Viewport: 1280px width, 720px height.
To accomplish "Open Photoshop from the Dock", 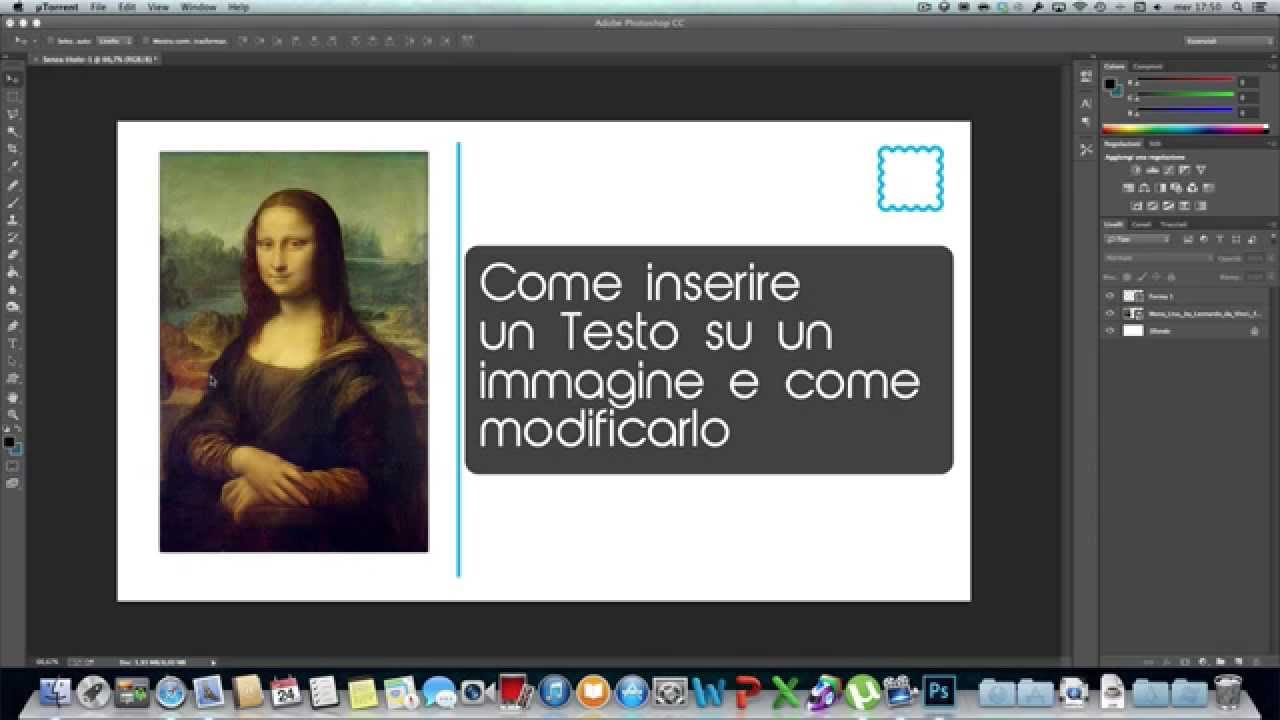I will click(938, 690).
